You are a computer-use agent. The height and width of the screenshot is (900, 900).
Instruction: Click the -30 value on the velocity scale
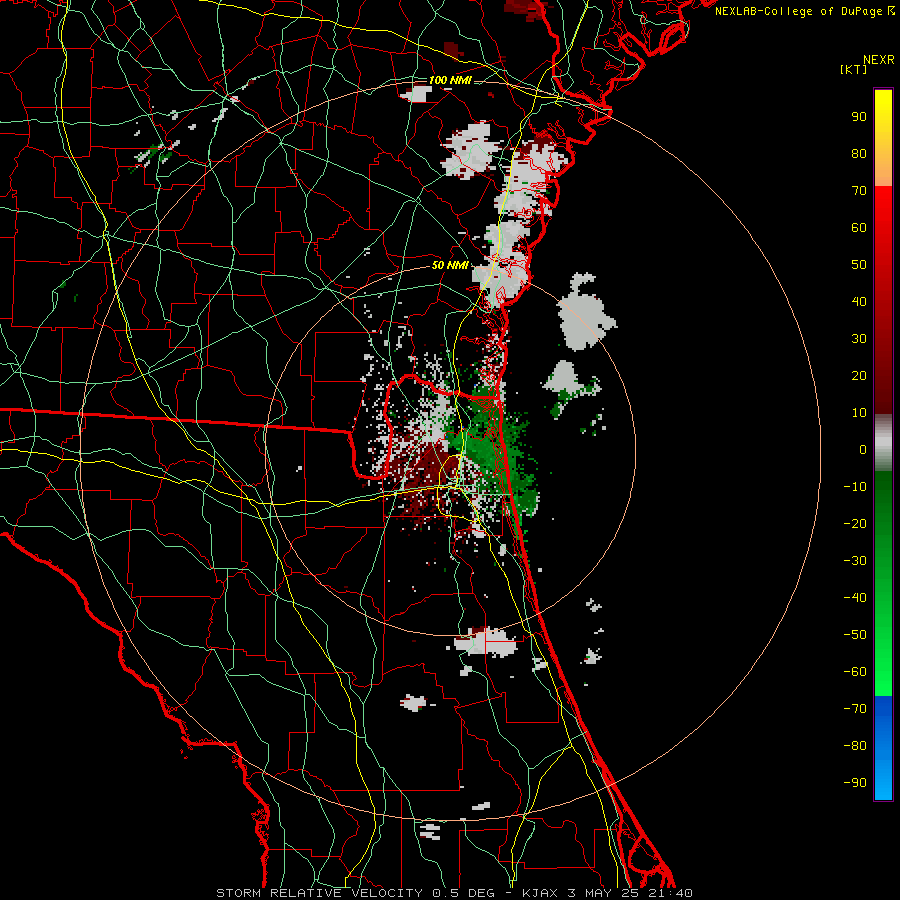(x=855, y=561)
